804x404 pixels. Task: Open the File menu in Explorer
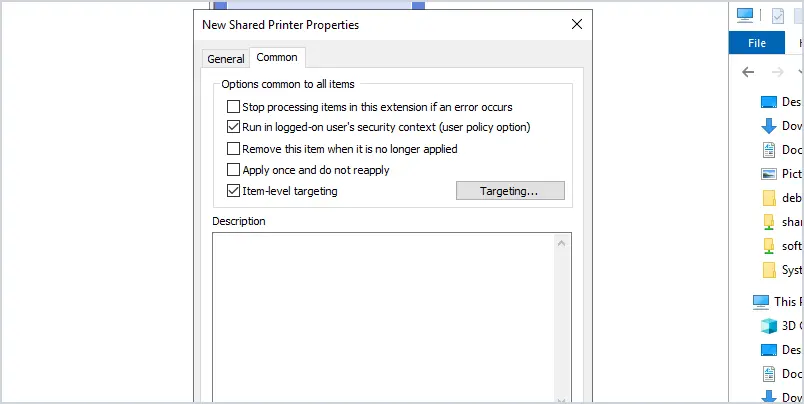pos(757,43)
